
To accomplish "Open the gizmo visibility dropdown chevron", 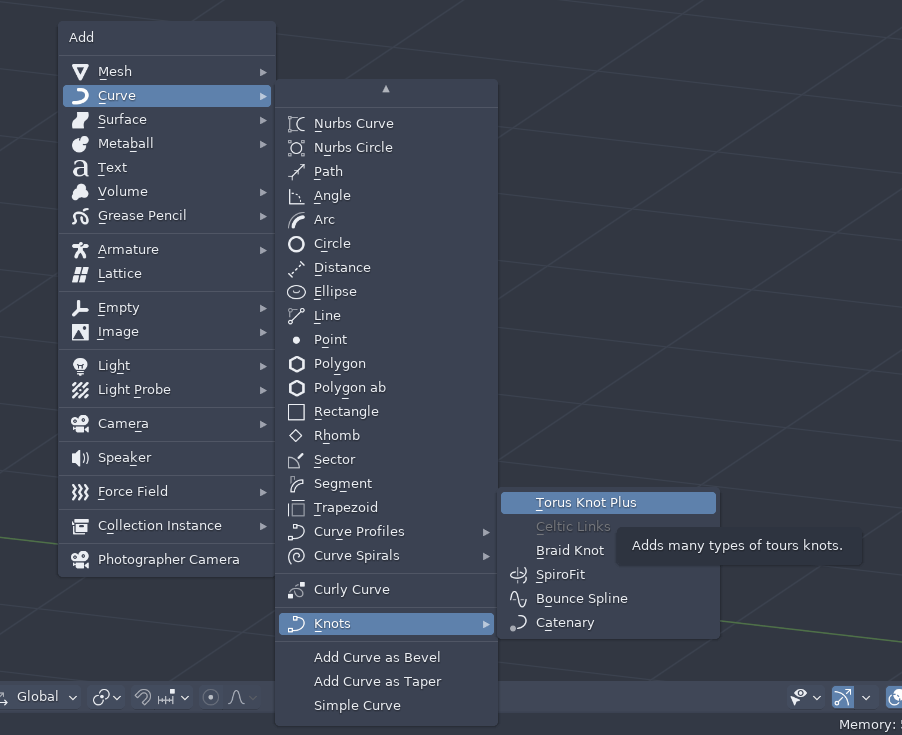I will pyautogui.click(x=818, y=697).
